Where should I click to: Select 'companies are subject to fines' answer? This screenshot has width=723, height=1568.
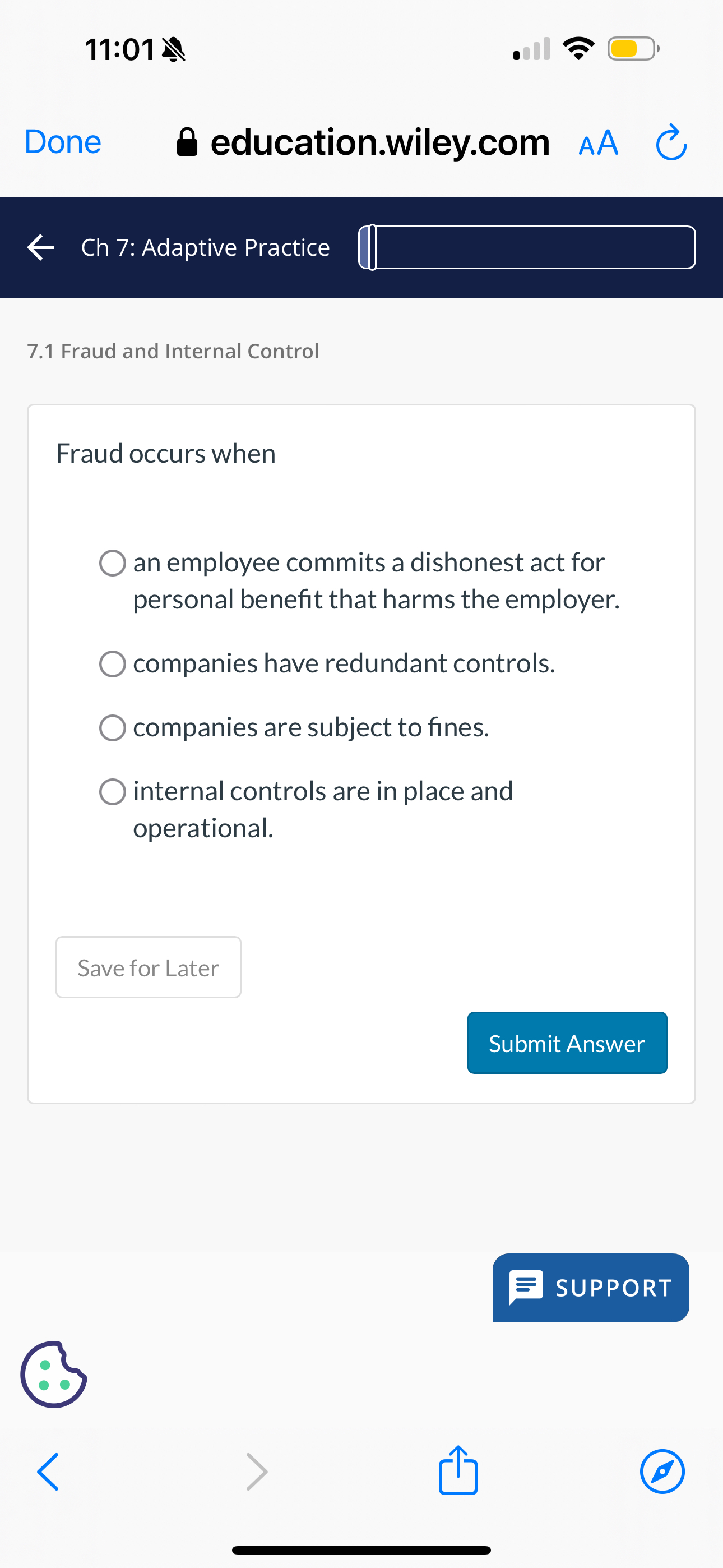click(113, 727)
